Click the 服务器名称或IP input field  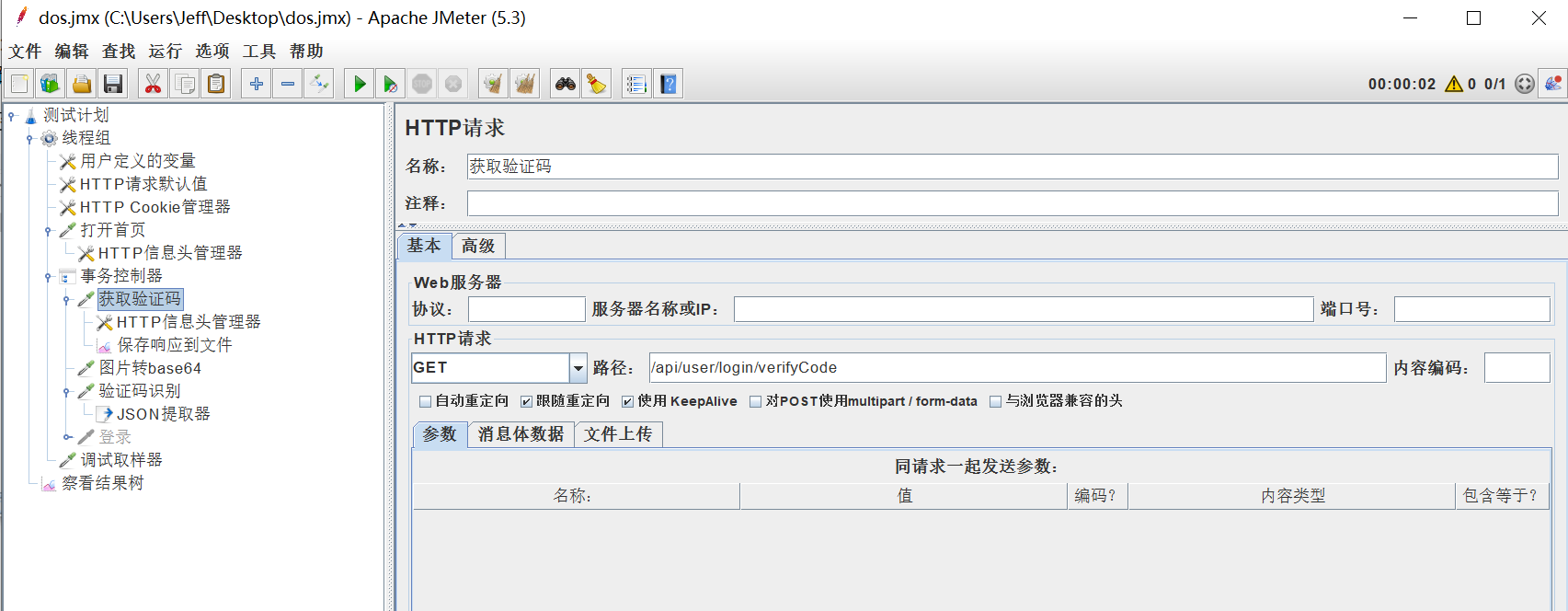coord(1024,309)
